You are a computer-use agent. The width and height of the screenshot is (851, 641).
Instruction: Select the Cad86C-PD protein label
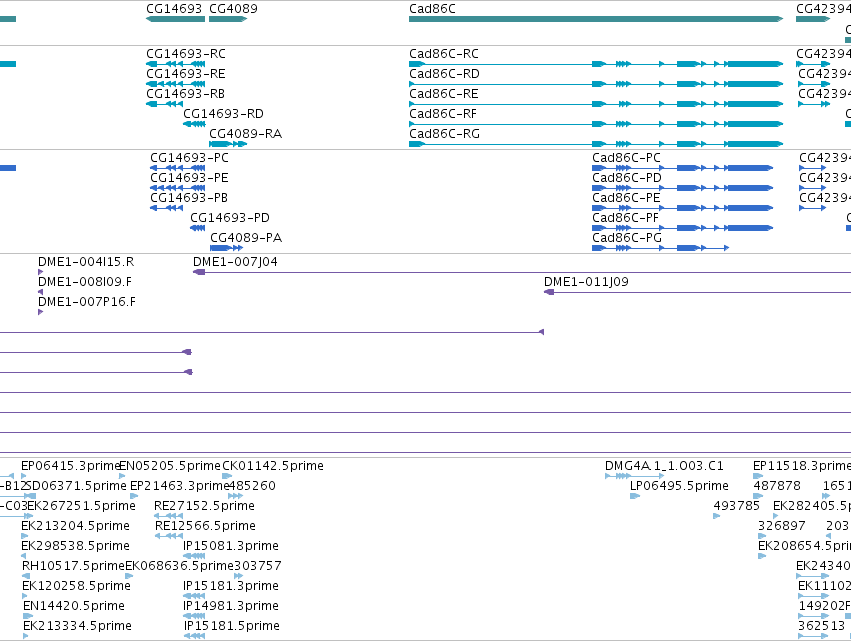tap(627, 178)
